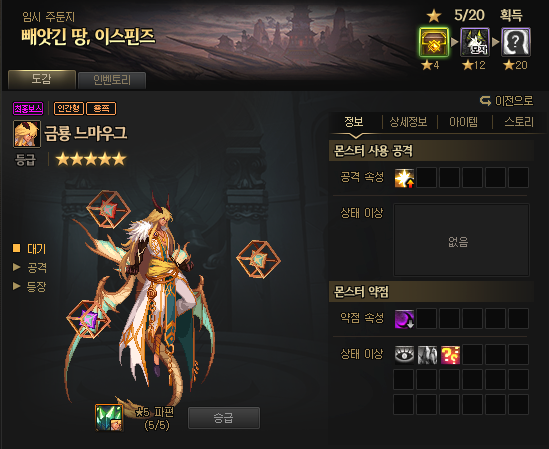Open the 도감 tab

click(x=42, y=80)
